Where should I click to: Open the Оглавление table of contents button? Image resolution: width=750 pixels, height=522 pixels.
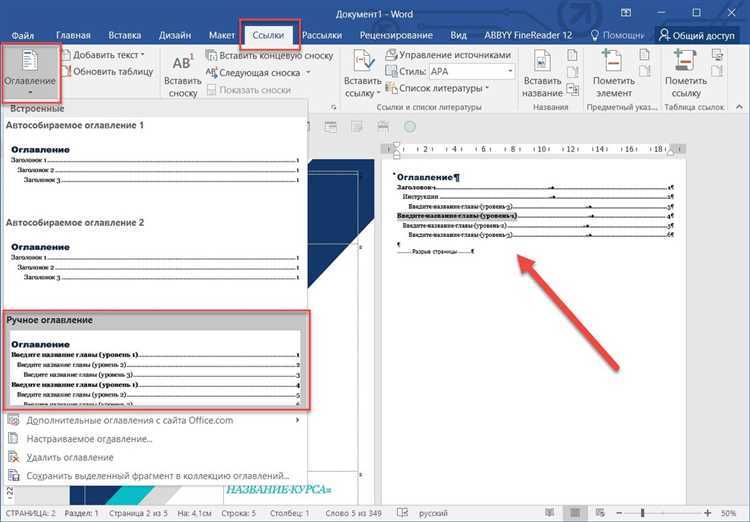[30, 73]
